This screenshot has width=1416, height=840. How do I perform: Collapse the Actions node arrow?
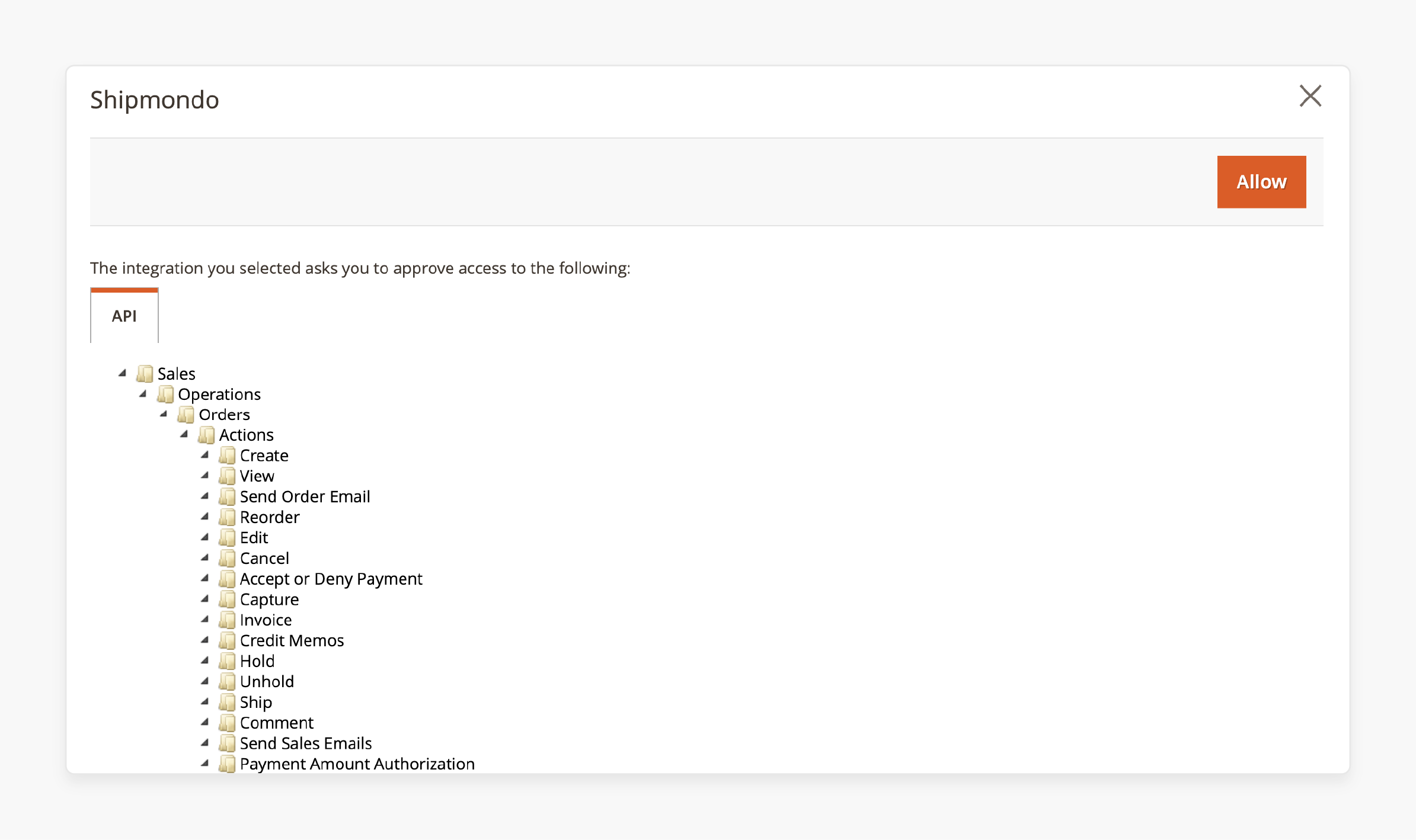184,435
